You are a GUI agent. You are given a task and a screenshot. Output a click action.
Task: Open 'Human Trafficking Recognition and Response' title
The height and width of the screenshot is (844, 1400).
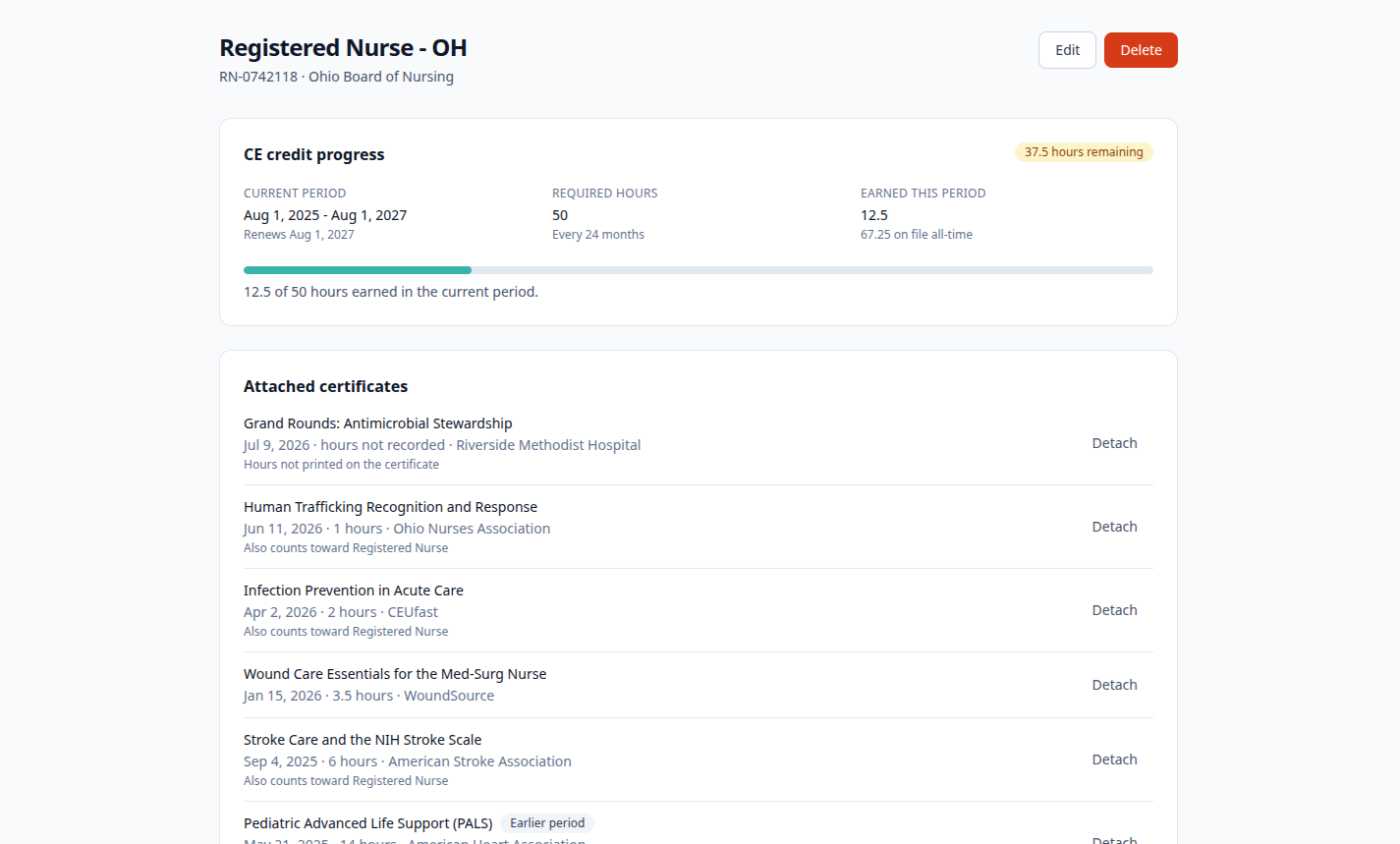pos(390,507)
